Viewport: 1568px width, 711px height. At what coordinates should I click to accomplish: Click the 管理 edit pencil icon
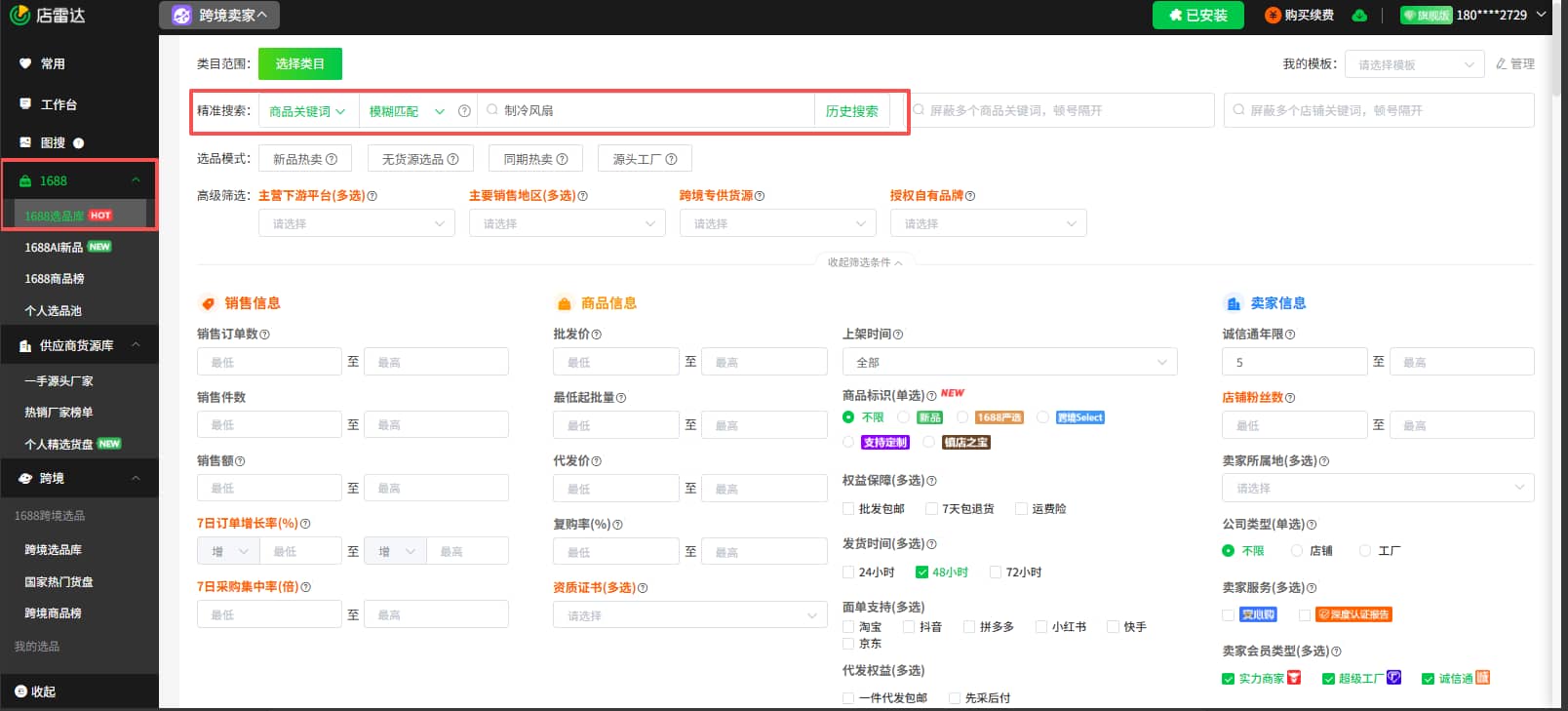pos(1502,63)
